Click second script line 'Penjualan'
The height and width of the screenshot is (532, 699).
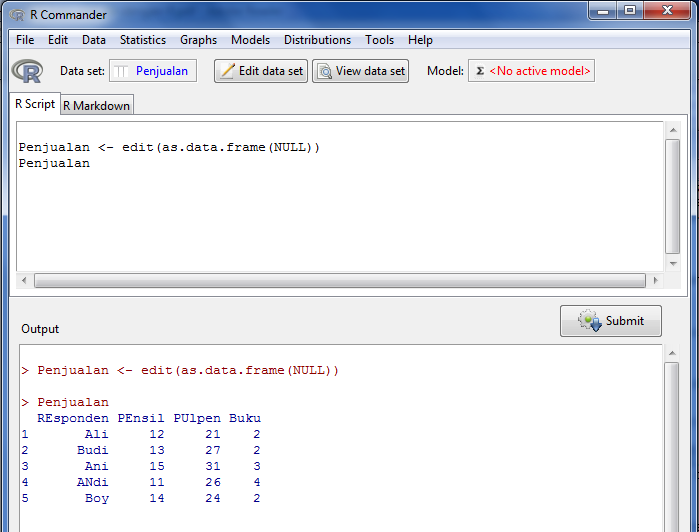tap(54, 163)
